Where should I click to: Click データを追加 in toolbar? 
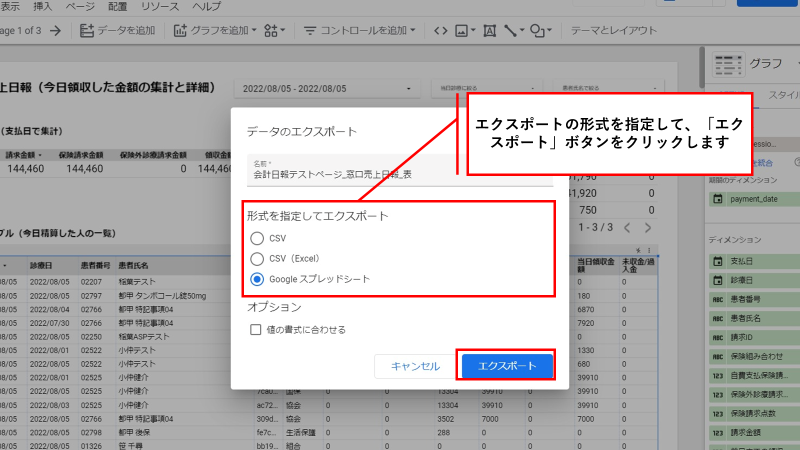tap(117, 31)
